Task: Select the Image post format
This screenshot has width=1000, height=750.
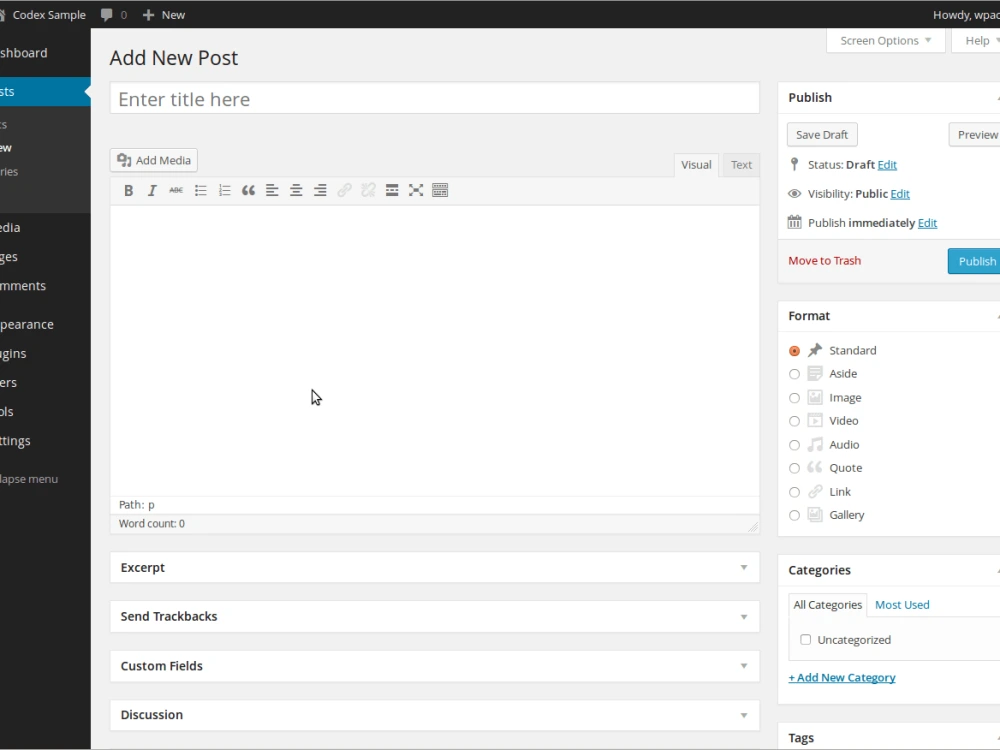Action: (794, 398)
